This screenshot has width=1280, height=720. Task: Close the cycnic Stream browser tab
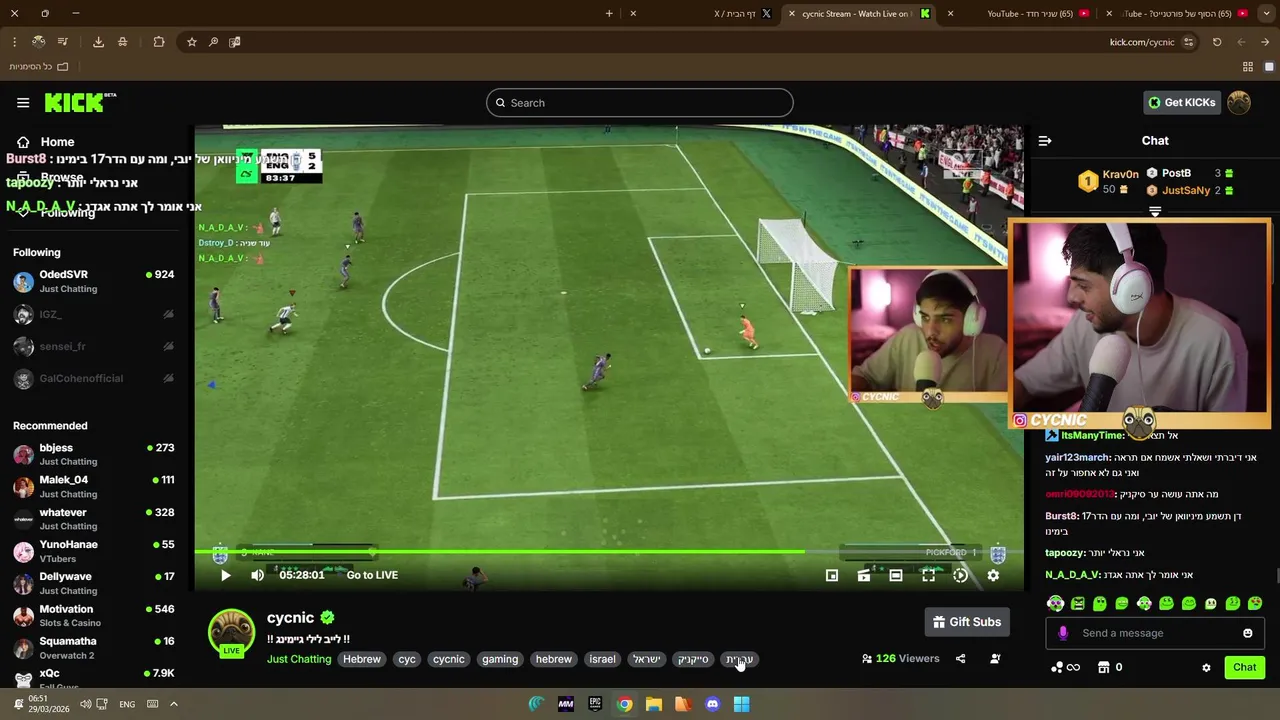pos(791,13)
